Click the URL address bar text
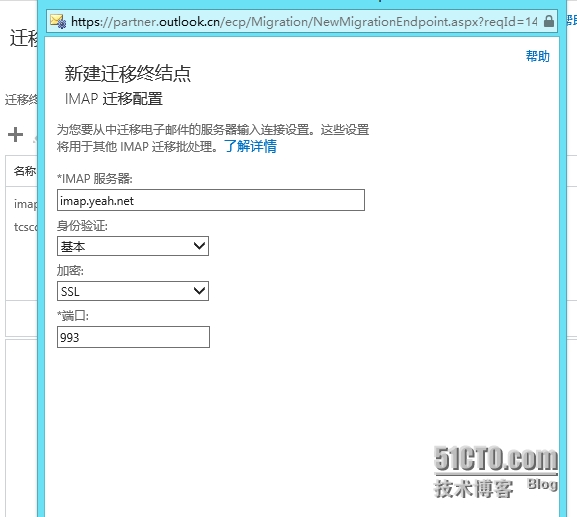Image resolution: width=577 pixels, height=517 pixels. tap(304, 22)
